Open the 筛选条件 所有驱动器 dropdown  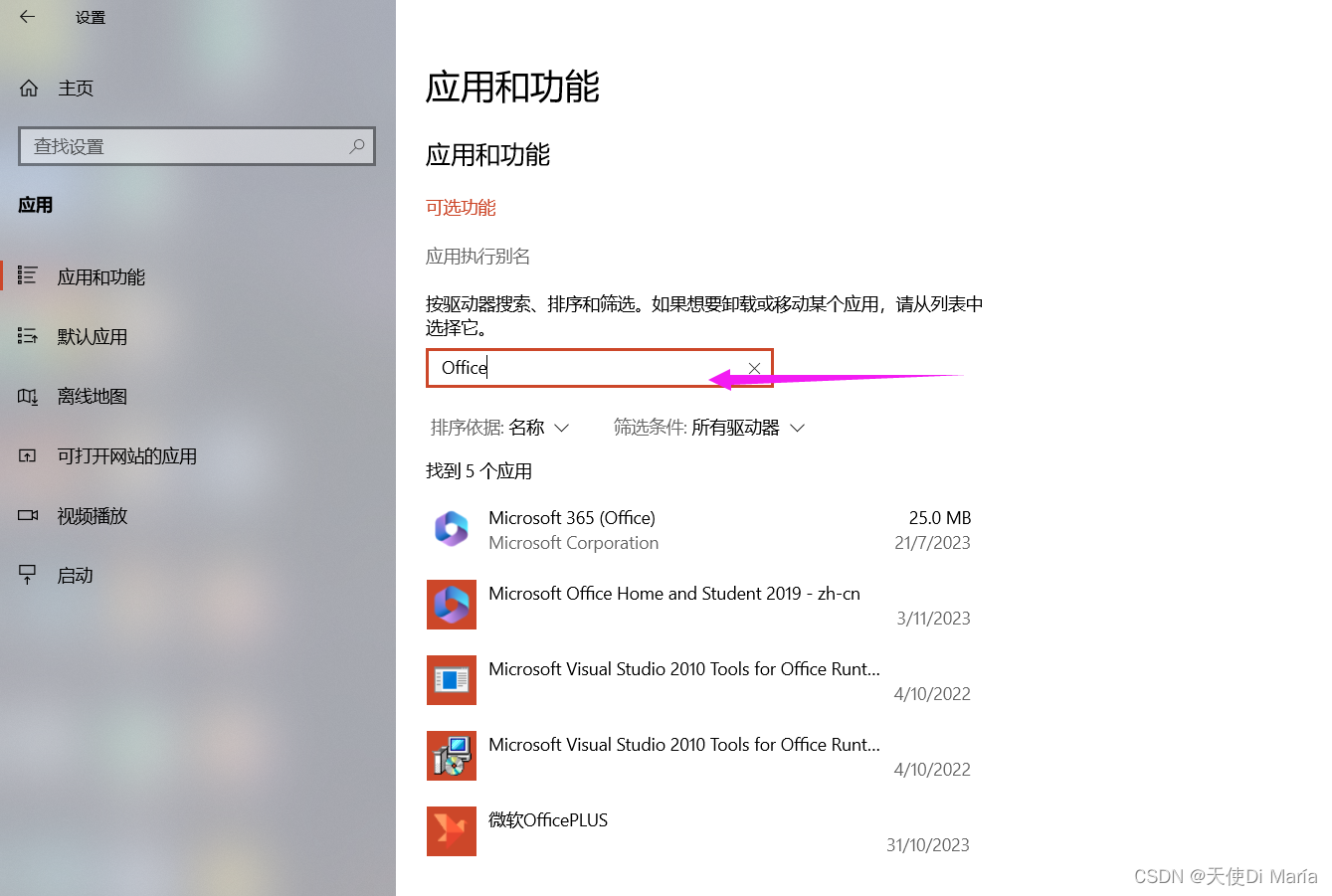708,428
